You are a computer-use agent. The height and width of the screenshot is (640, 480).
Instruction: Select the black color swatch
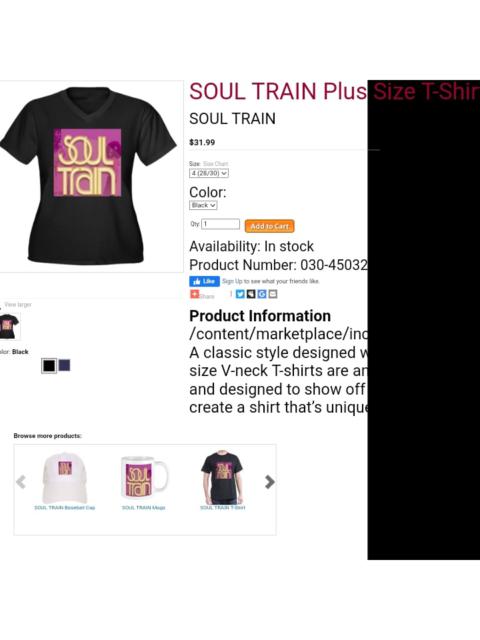[49, 366]
